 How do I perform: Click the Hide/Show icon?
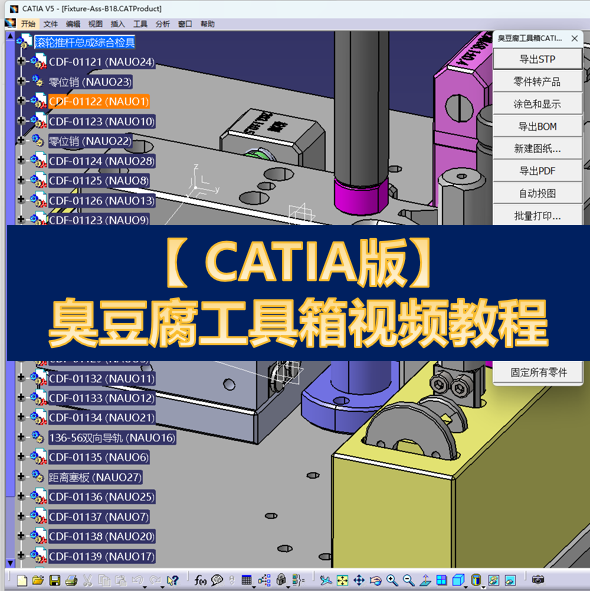(493, 580)
